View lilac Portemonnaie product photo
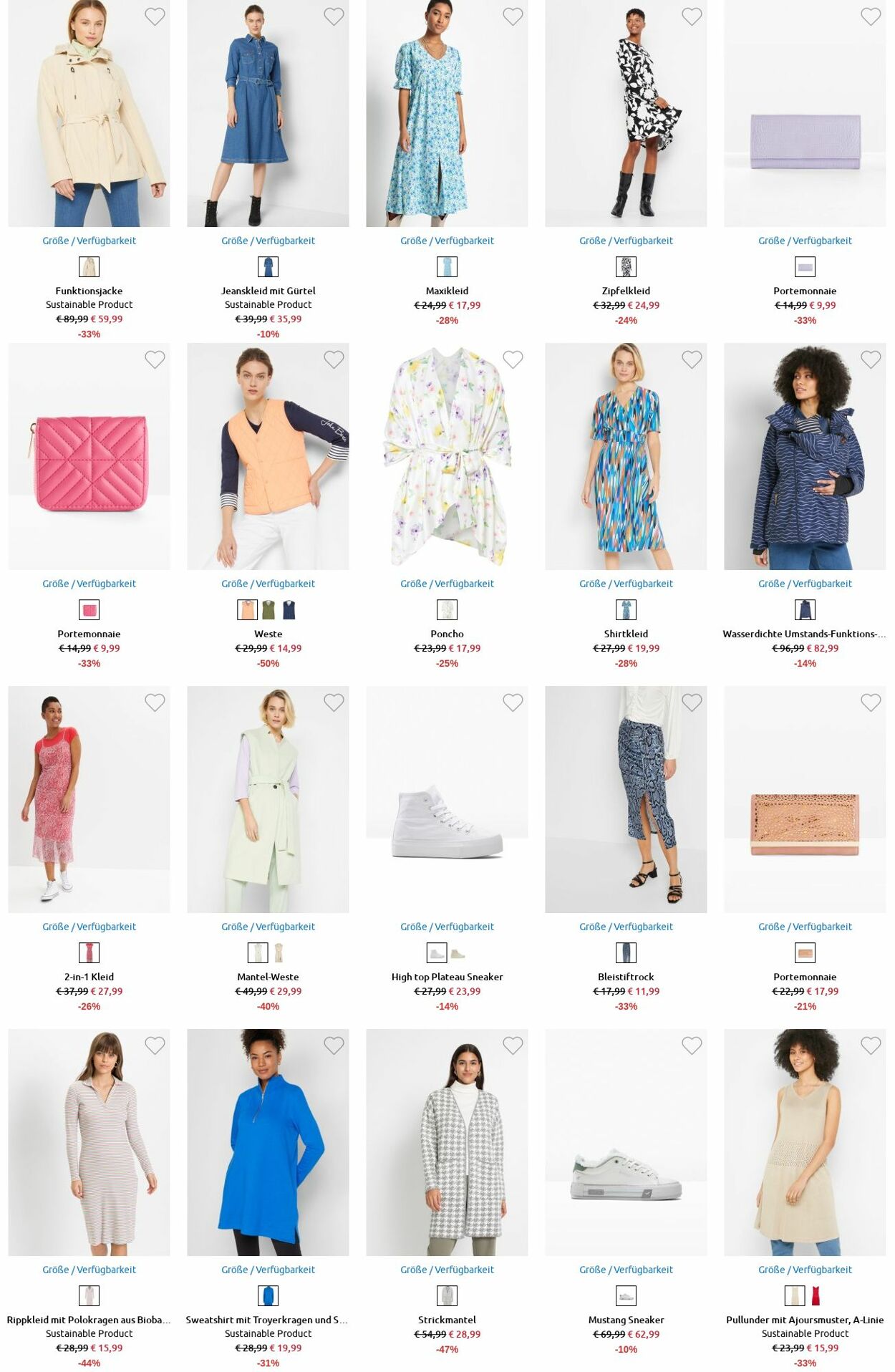The height and width of the screenshot is (1372, 895). [805, 113]
